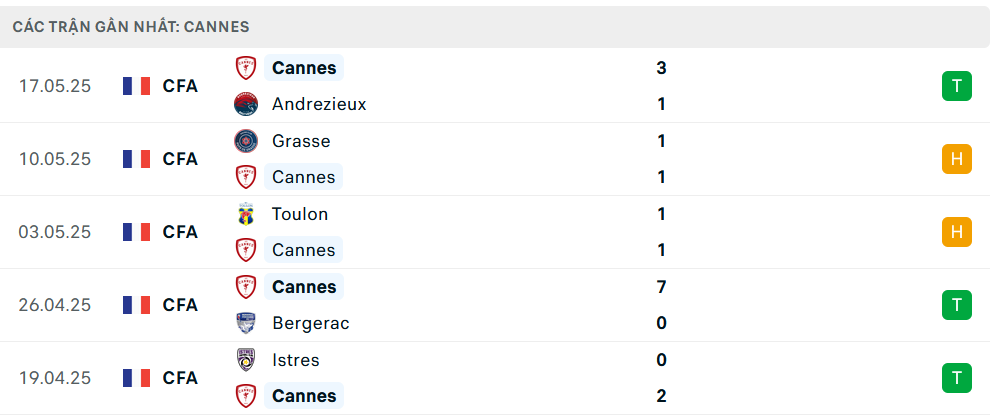This screenshot has width=992, height=417.
Task: Click the green T badge for 17.05.25
Action: (957, 86)
